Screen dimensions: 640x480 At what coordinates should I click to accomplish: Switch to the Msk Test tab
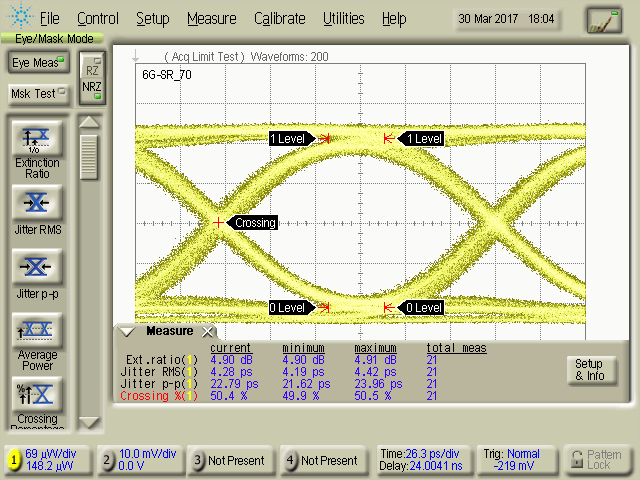pos(38,94)
